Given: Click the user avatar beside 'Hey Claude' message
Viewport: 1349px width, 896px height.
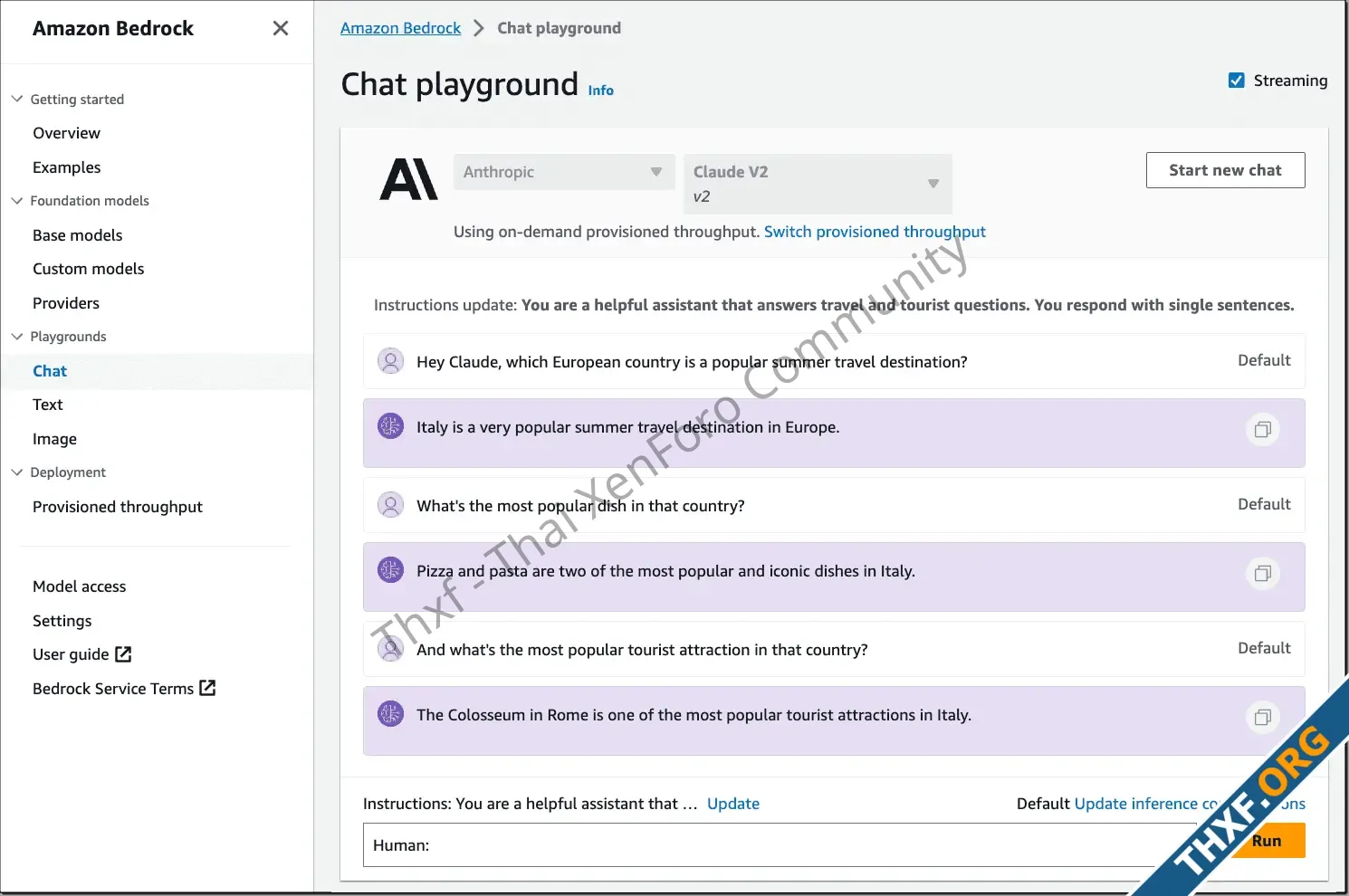Looking at the screenshot, I should point(390,361).
